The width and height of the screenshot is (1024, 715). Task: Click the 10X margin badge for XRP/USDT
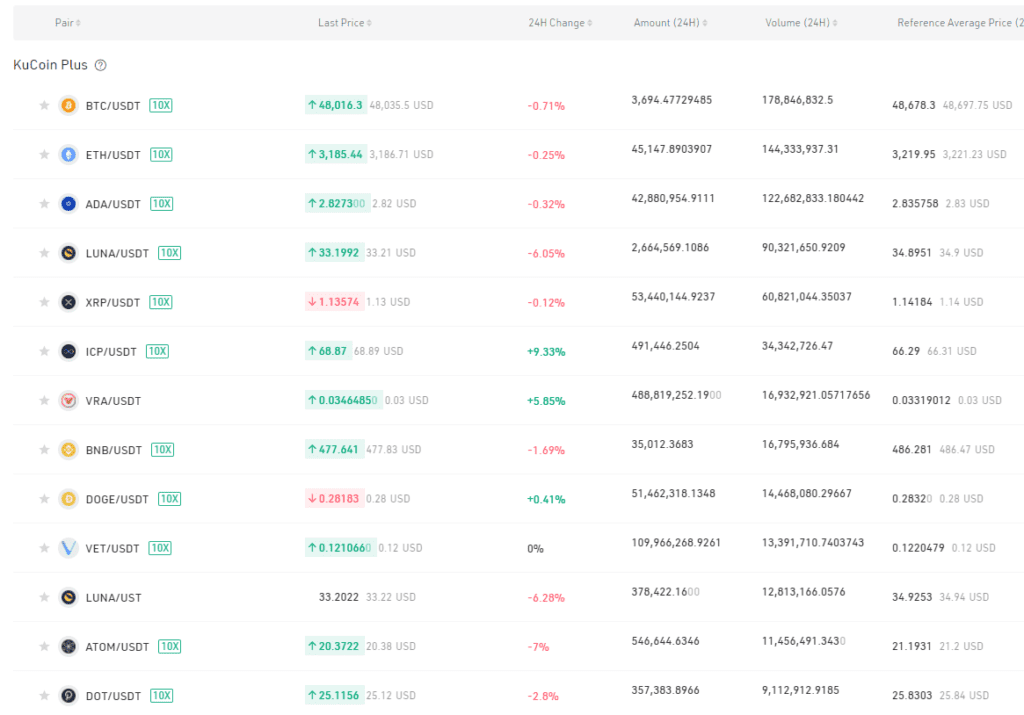[x=161, y=302]
